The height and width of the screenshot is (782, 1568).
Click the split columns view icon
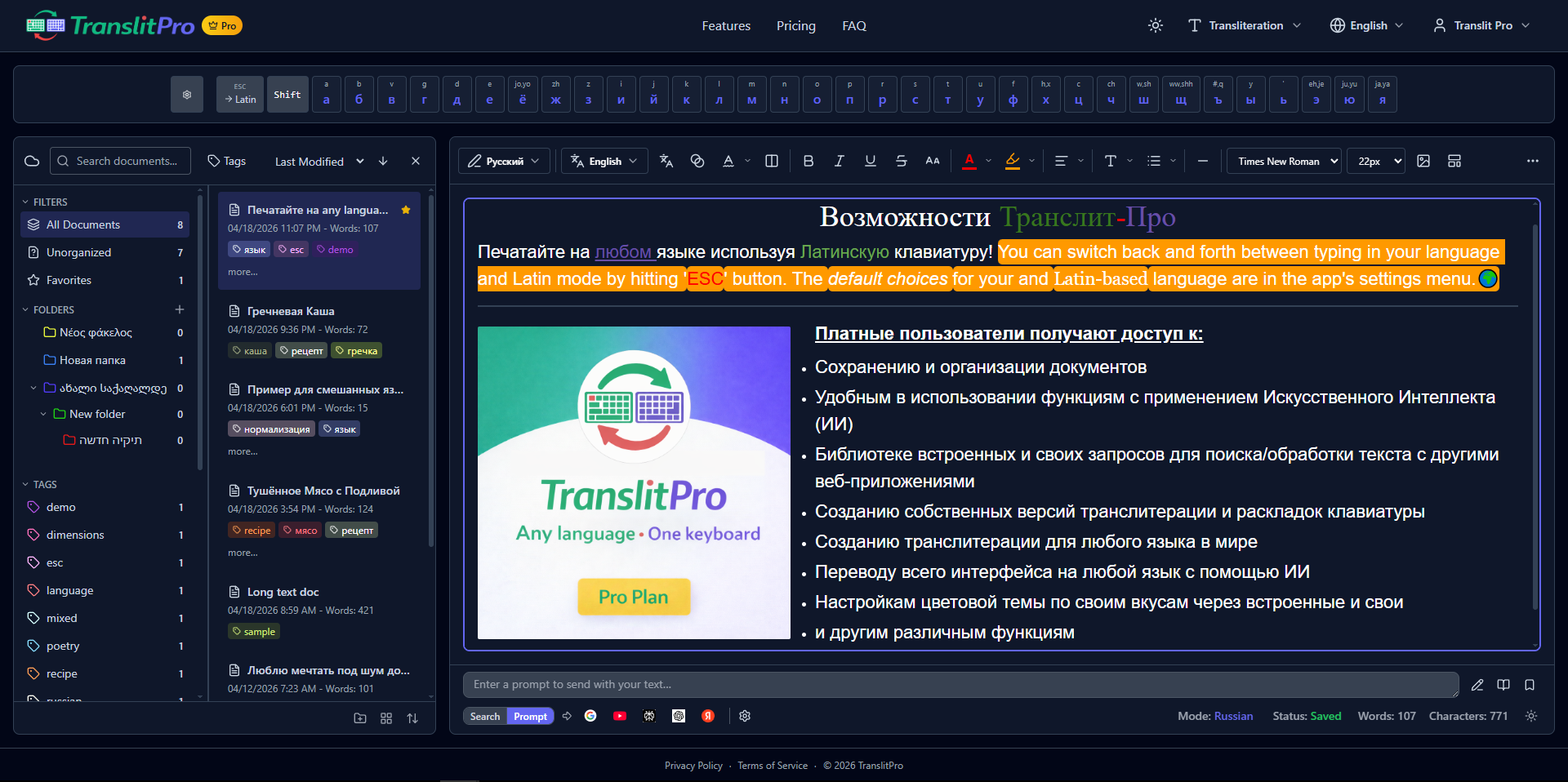772,161
